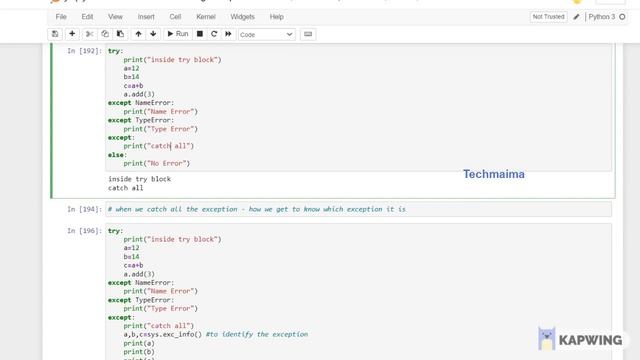Viewport: 640px width, 360px height.
Task: Restart the kernel circular arrow icon
Action: click(x=214, y=34)
